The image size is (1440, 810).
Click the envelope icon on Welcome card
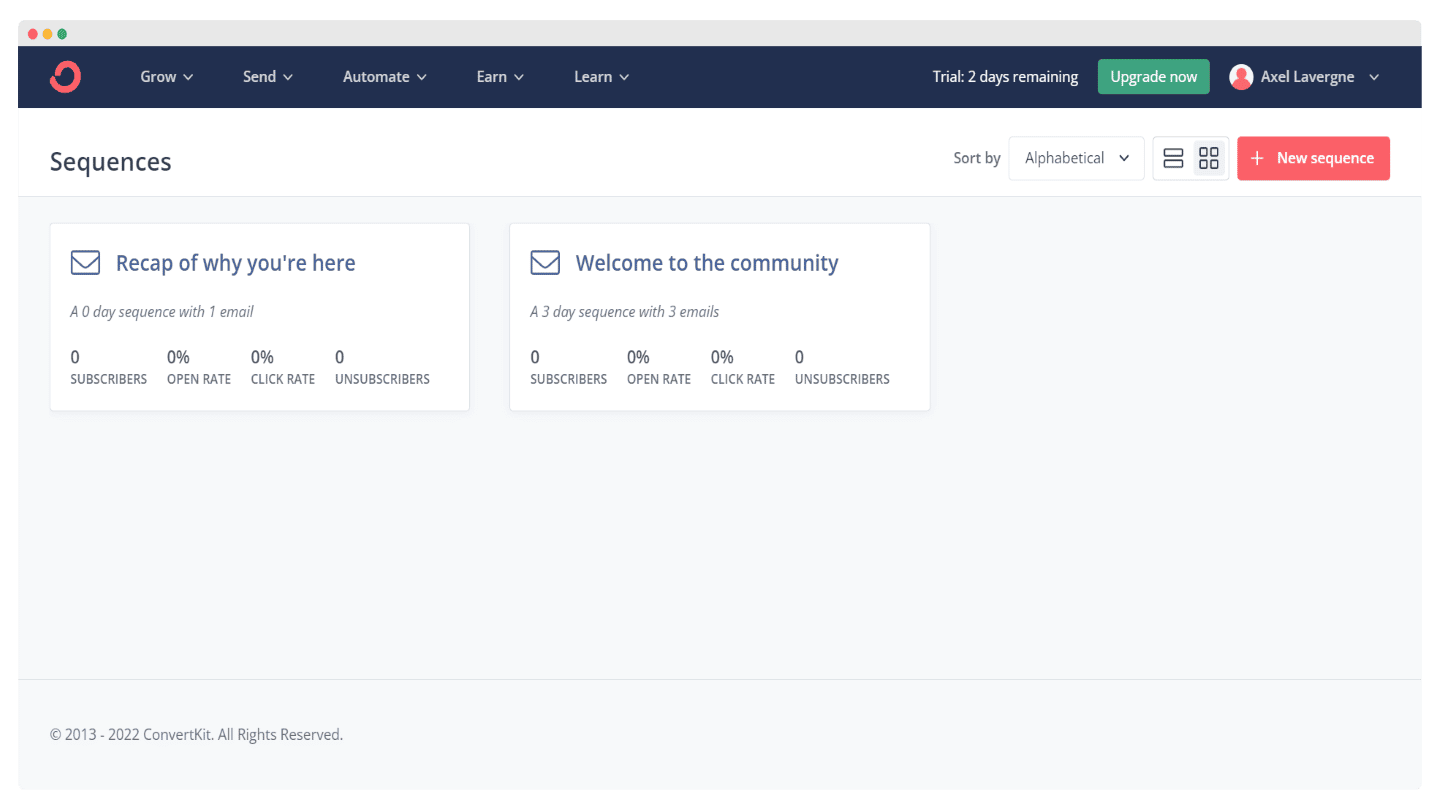coord(545,263)
